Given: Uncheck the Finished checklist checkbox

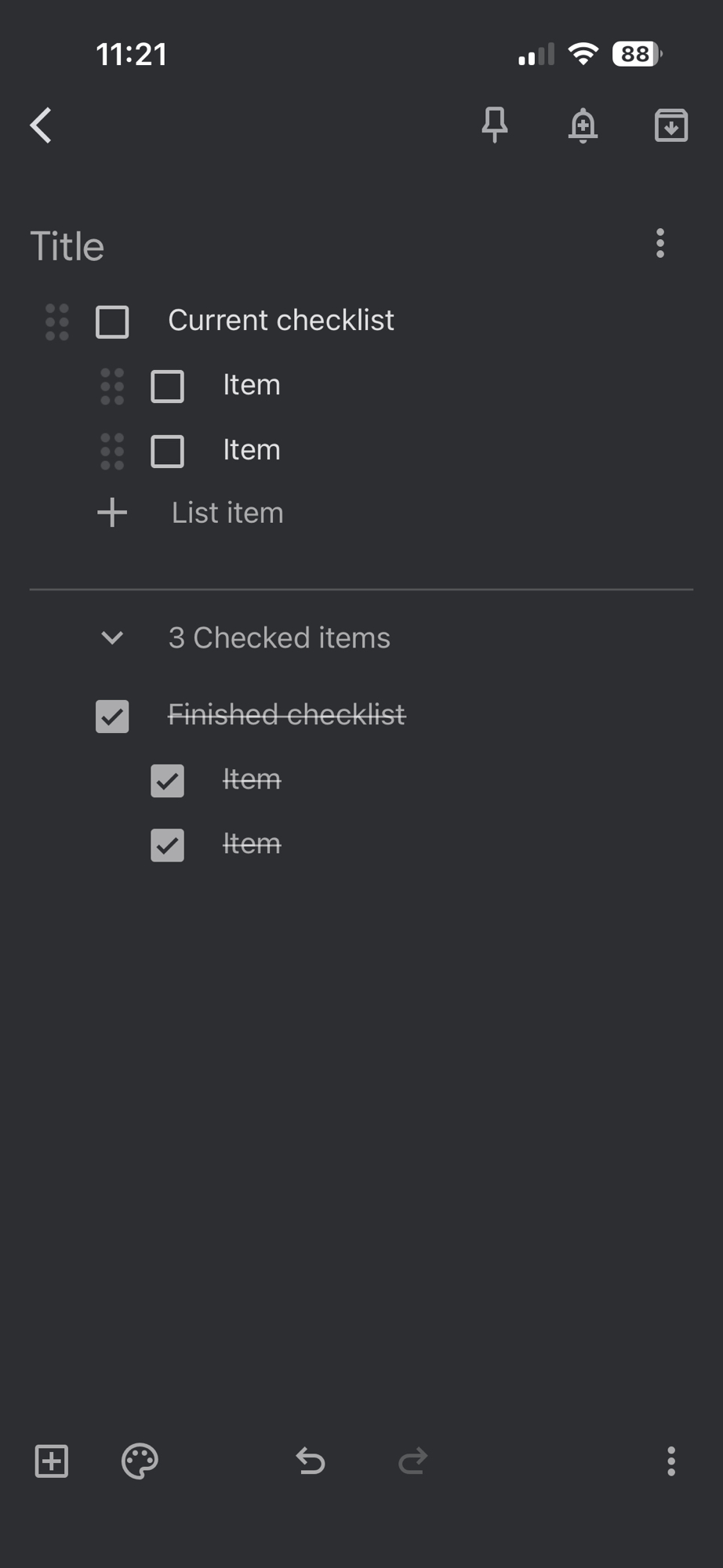Looking at the screenshot, I should pos(112,717).
